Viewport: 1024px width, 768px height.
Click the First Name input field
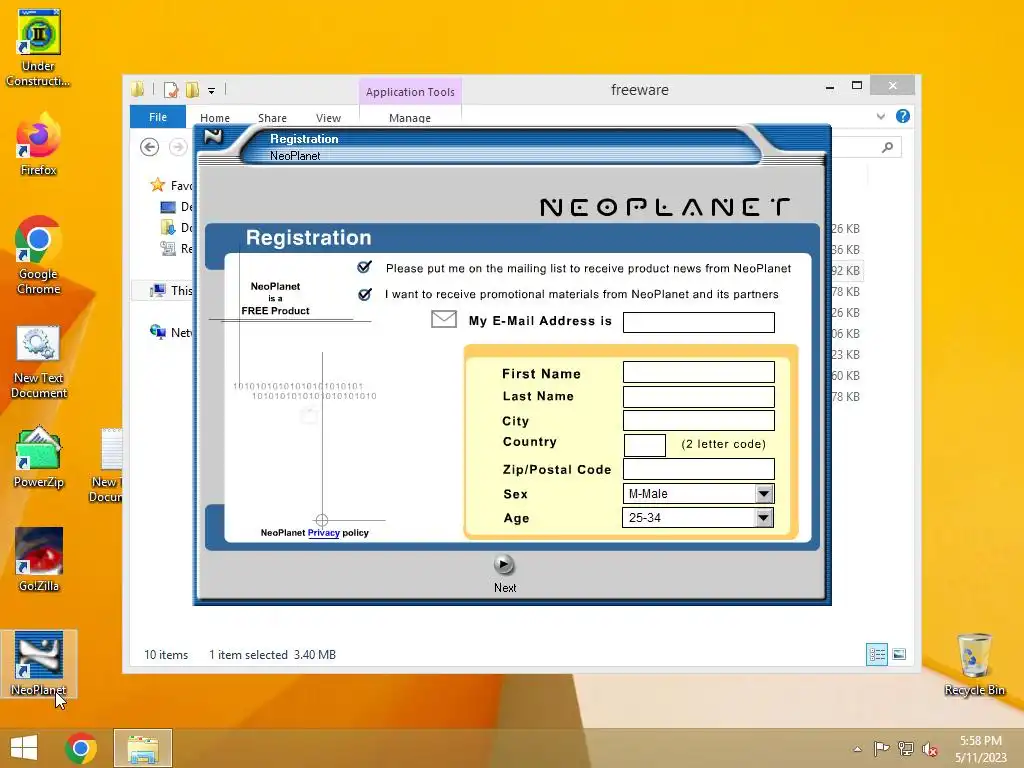[x=698, y=372]
